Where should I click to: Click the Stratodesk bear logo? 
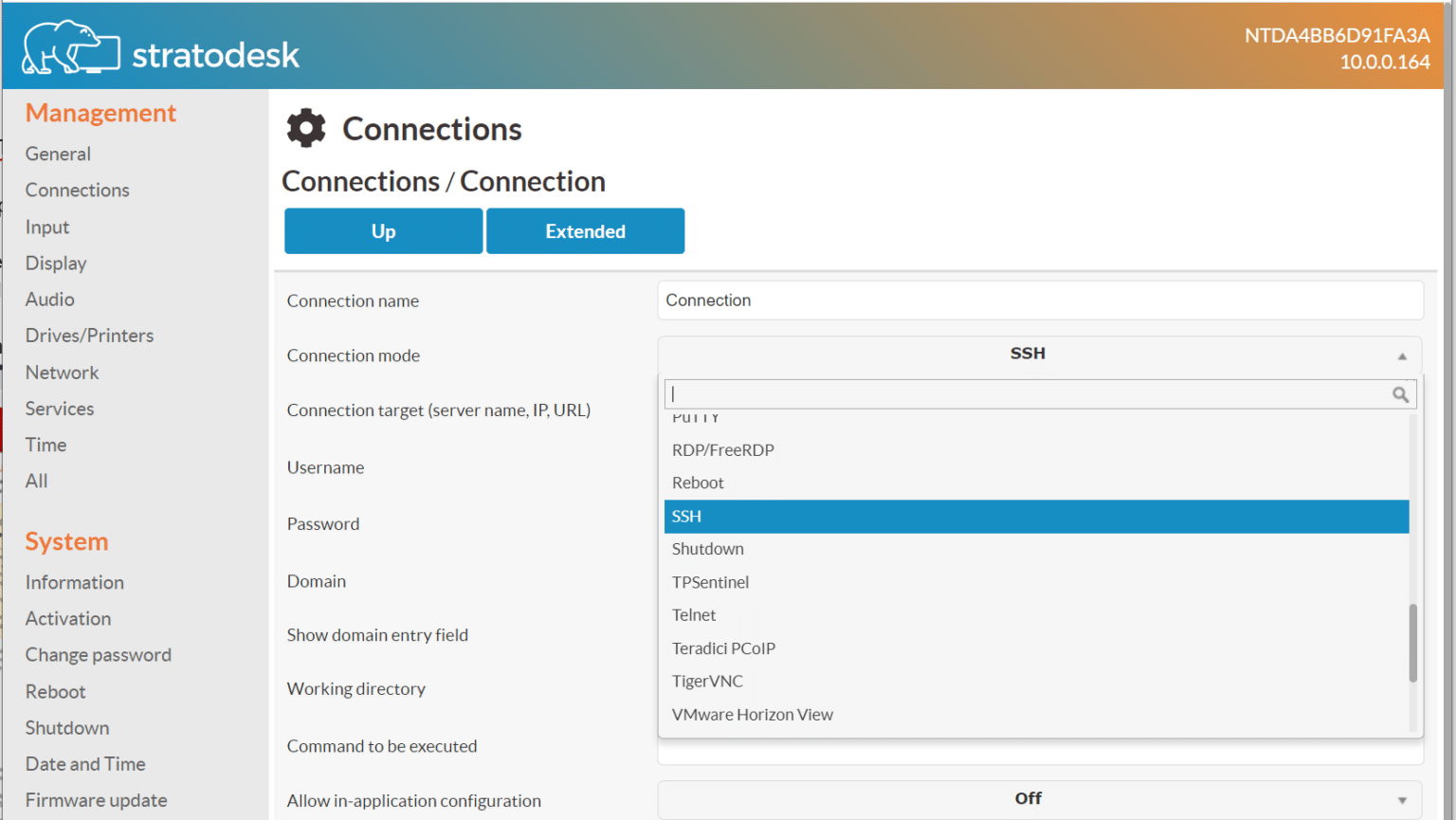71,46
